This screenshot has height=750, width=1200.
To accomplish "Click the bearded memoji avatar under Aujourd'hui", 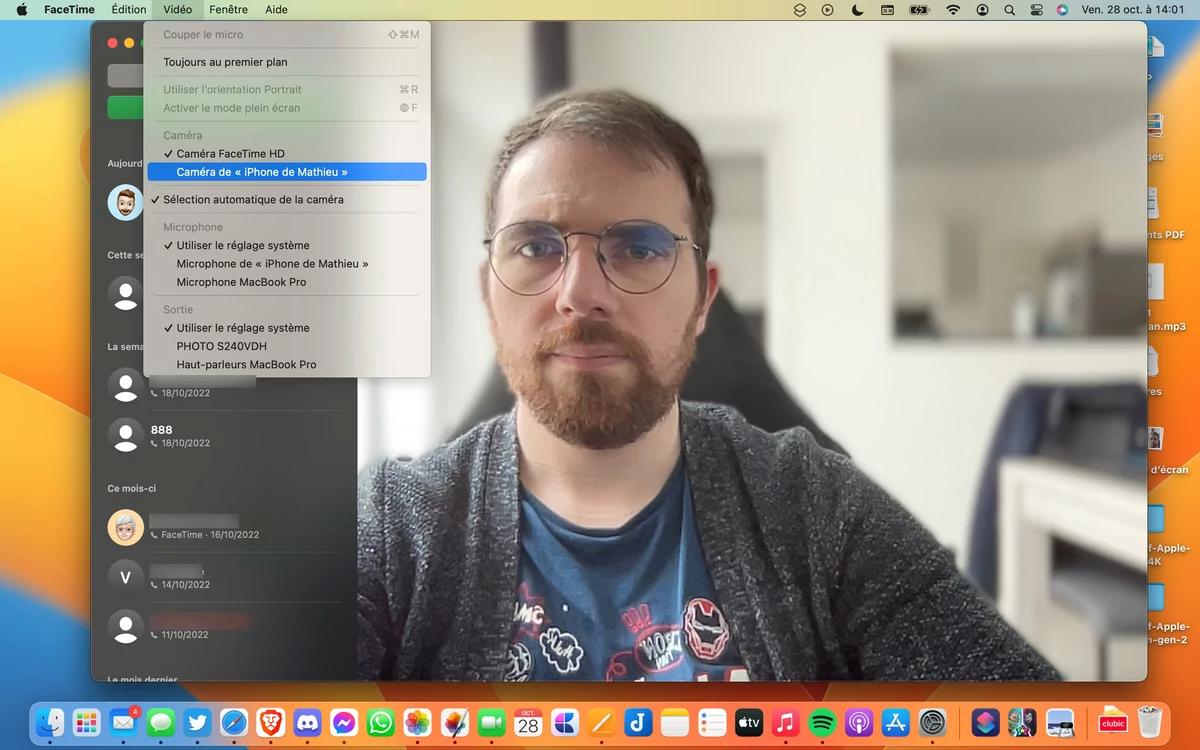I will (125, 202).
